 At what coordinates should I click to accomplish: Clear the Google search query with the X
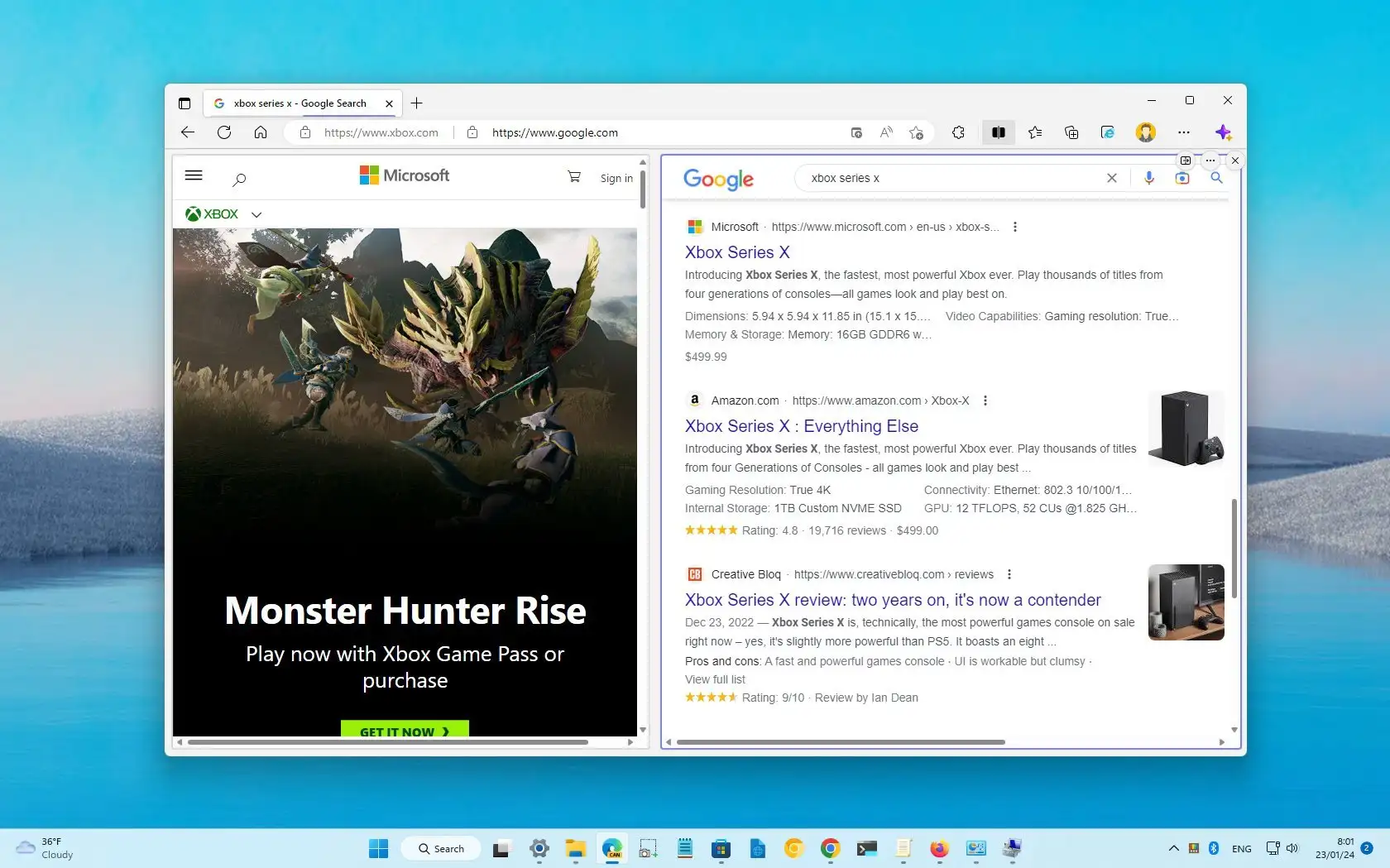pos(1112,177)
